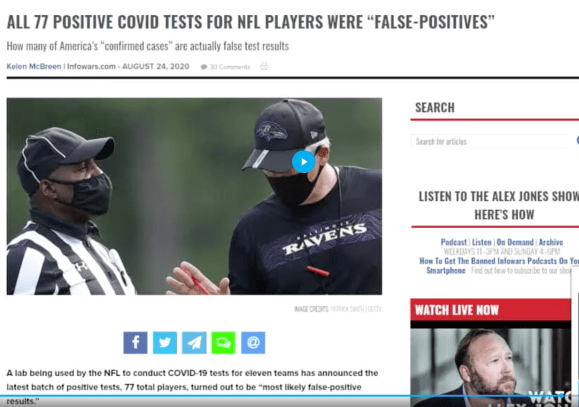Click the blue video progress bar
This screenshot has width=579, height=407.
click(x=281, y=396)
